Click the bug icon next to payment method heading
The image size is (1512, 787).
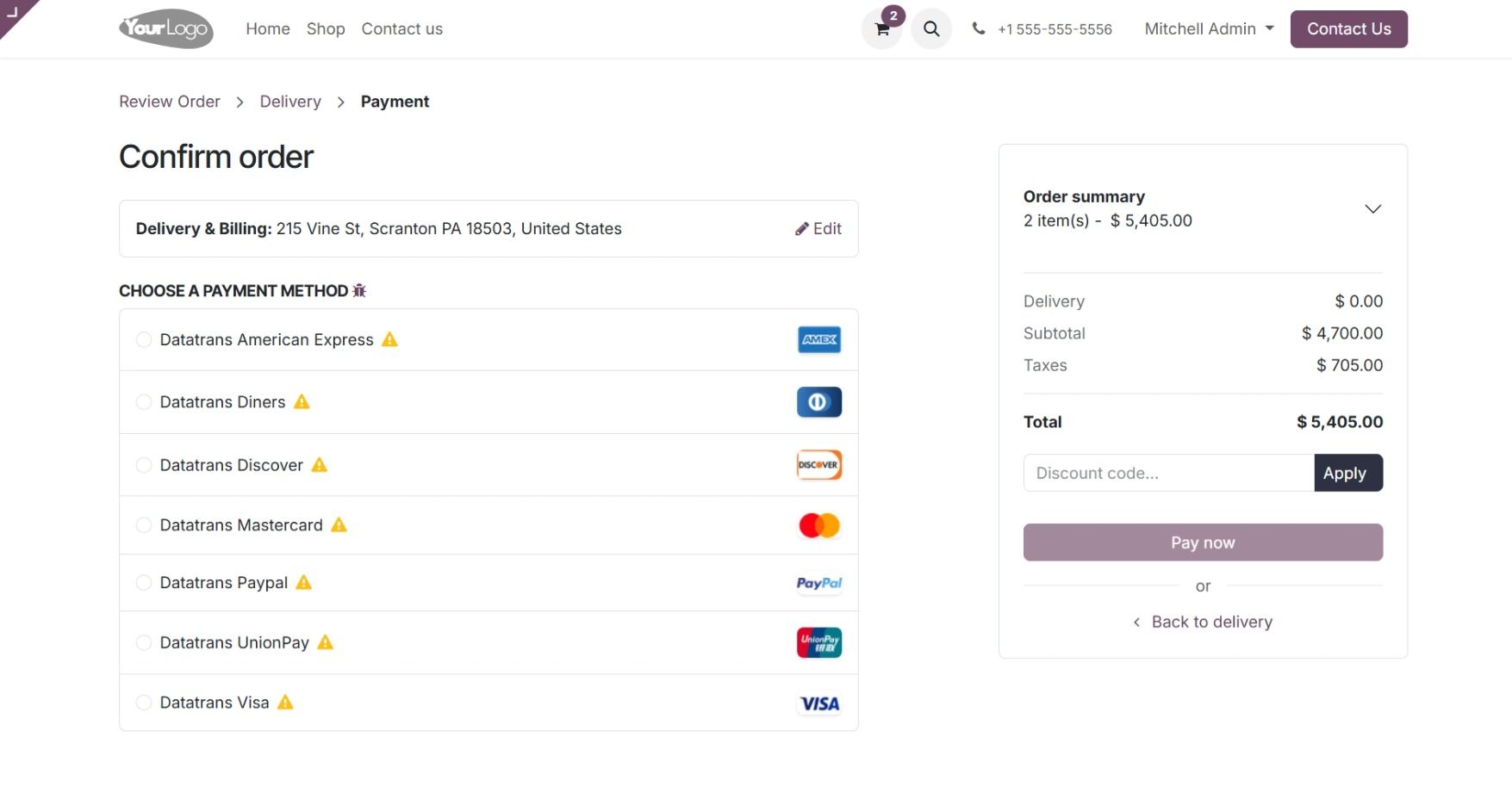tap(359, 290)
